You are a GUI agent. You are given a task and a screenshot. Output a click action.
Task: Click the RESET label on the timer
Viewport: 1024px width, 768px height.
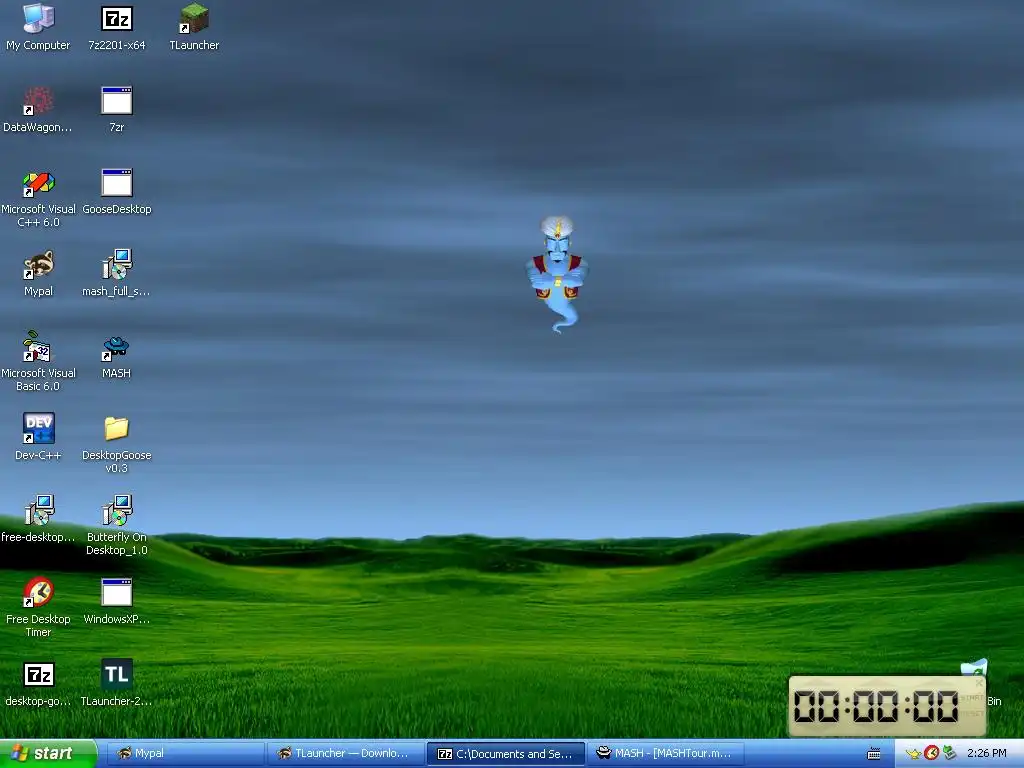tap(972, 714)
